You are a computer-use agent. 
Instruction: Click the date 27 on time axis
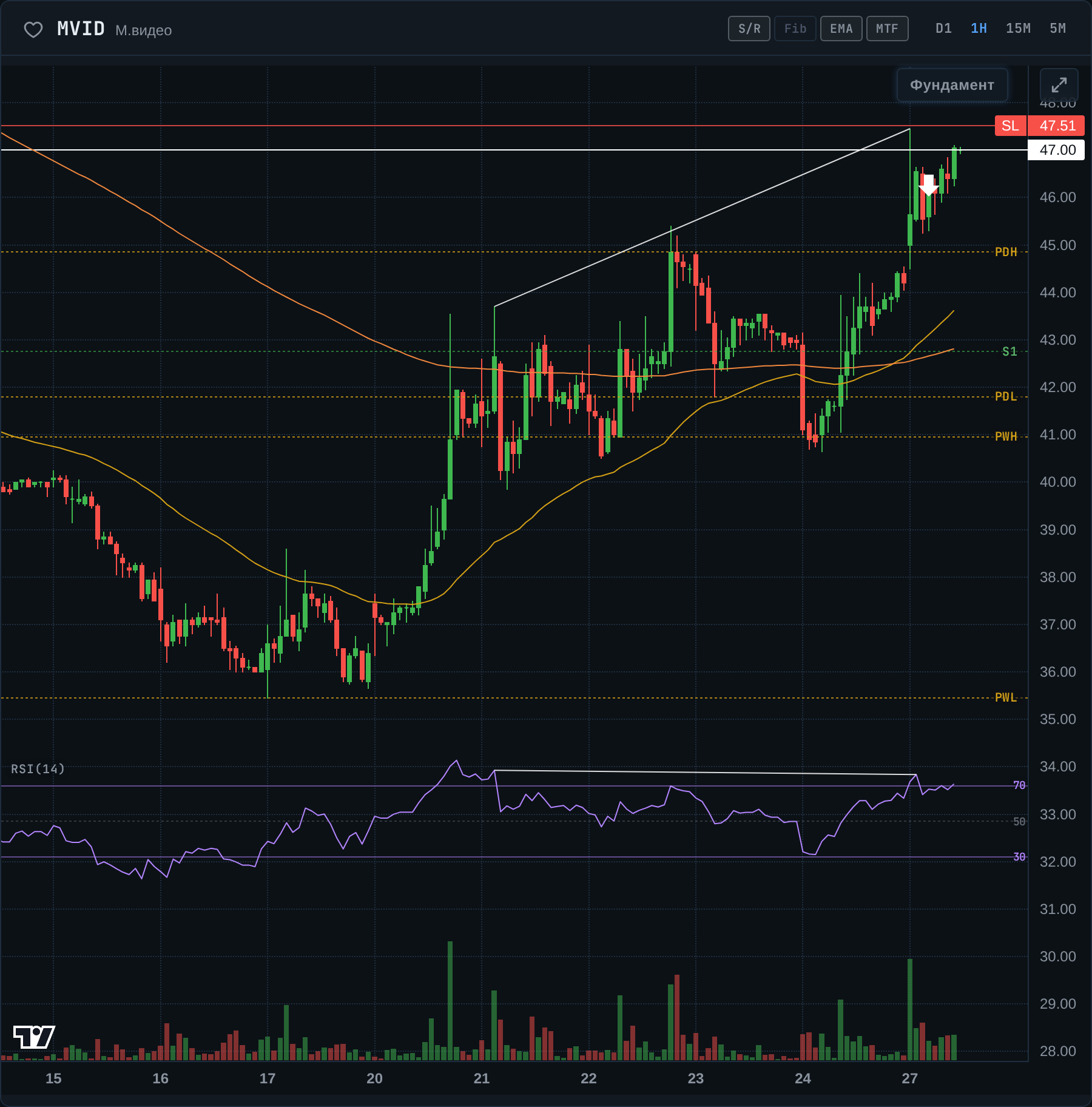pos(910,1078)
